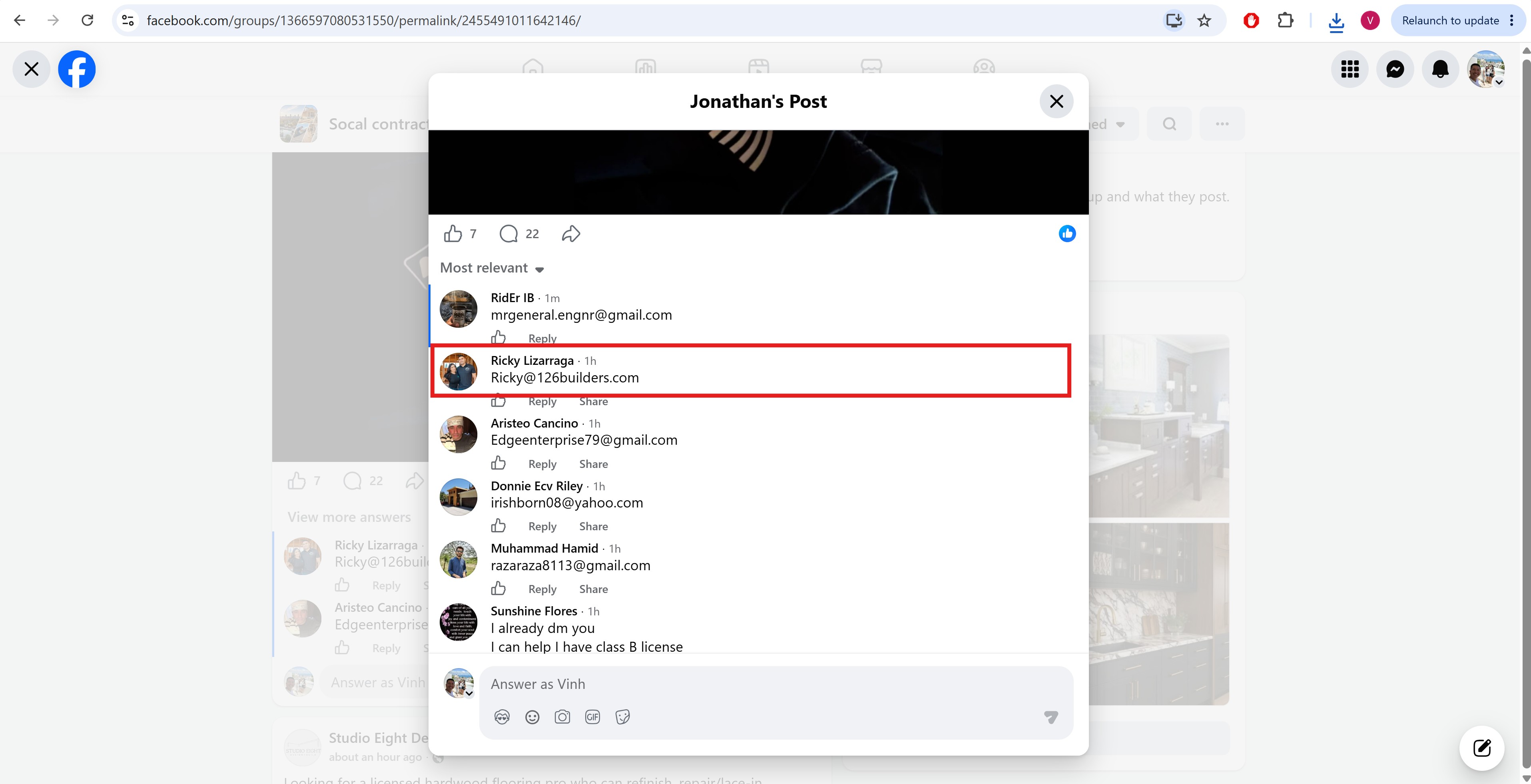This screenshot has height=784, width=1531.
Task: Share Donnie Ecv Riley's comment
Action: click(594, 526)
